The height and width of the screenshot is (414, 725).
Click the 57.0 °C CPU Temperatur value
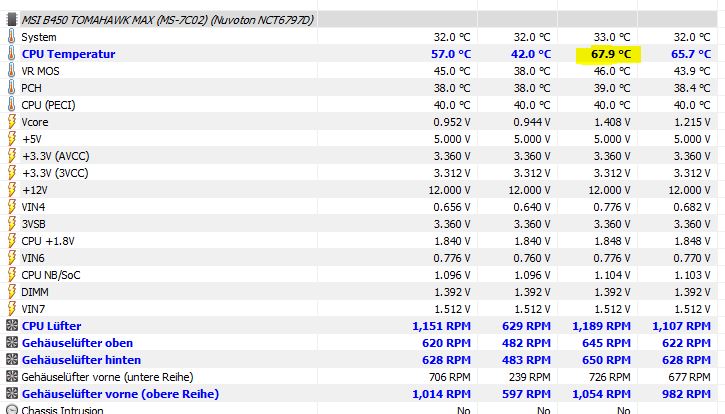coord(451,54)
